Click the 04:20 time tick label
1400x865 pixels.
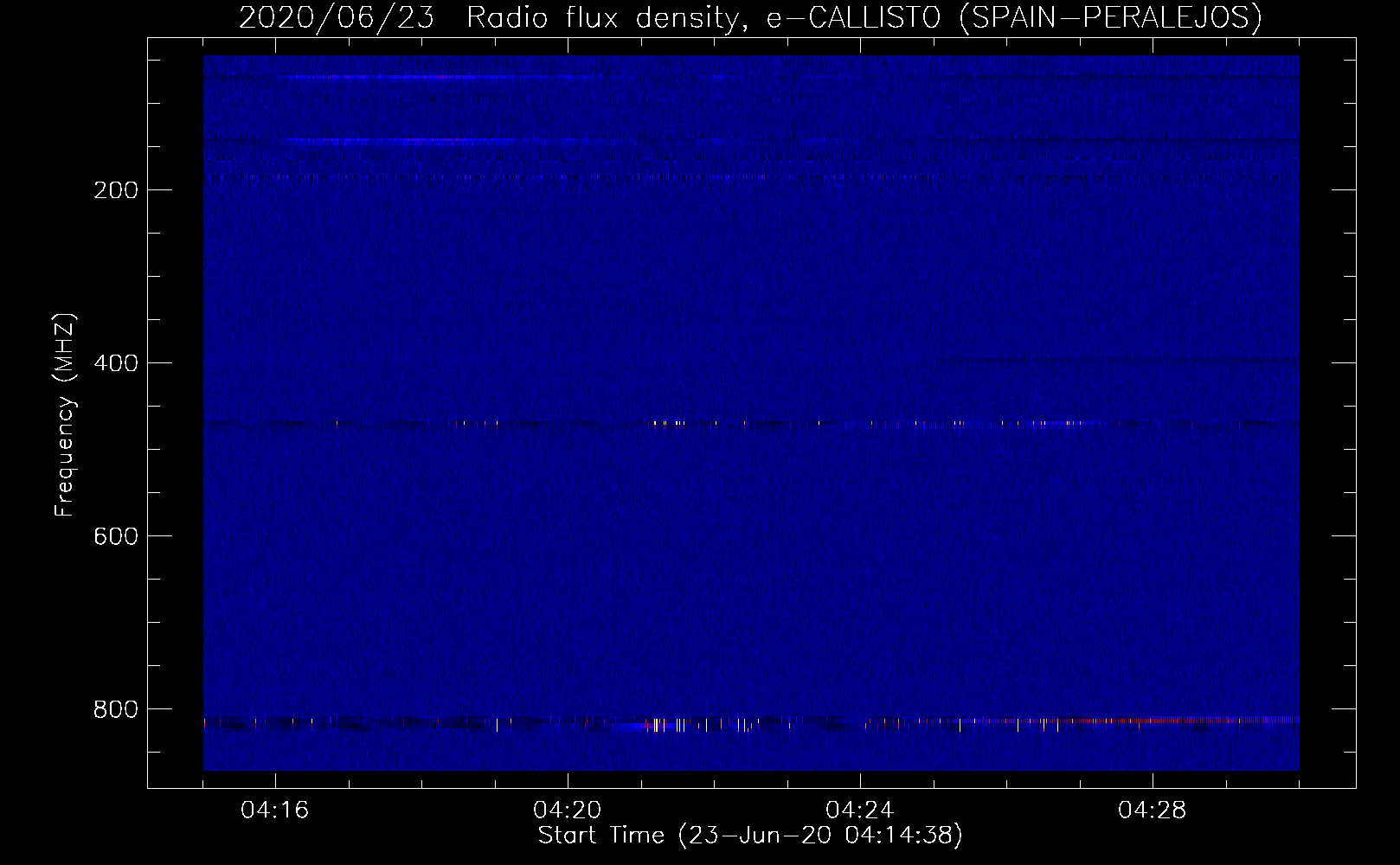pos(568,811)
